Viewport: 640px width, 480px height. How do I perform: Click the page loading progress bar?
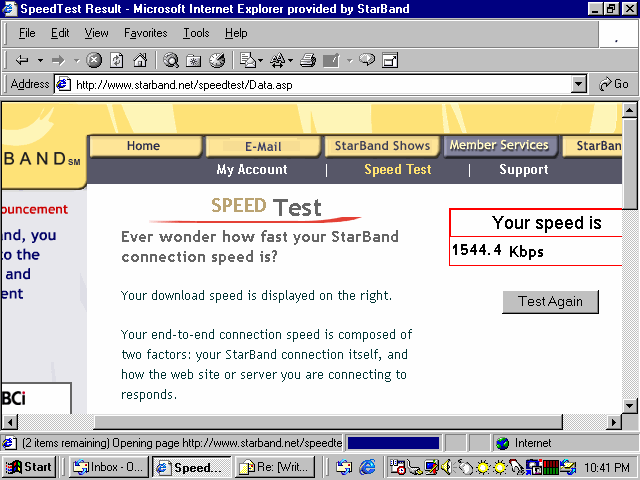(393, 443)
